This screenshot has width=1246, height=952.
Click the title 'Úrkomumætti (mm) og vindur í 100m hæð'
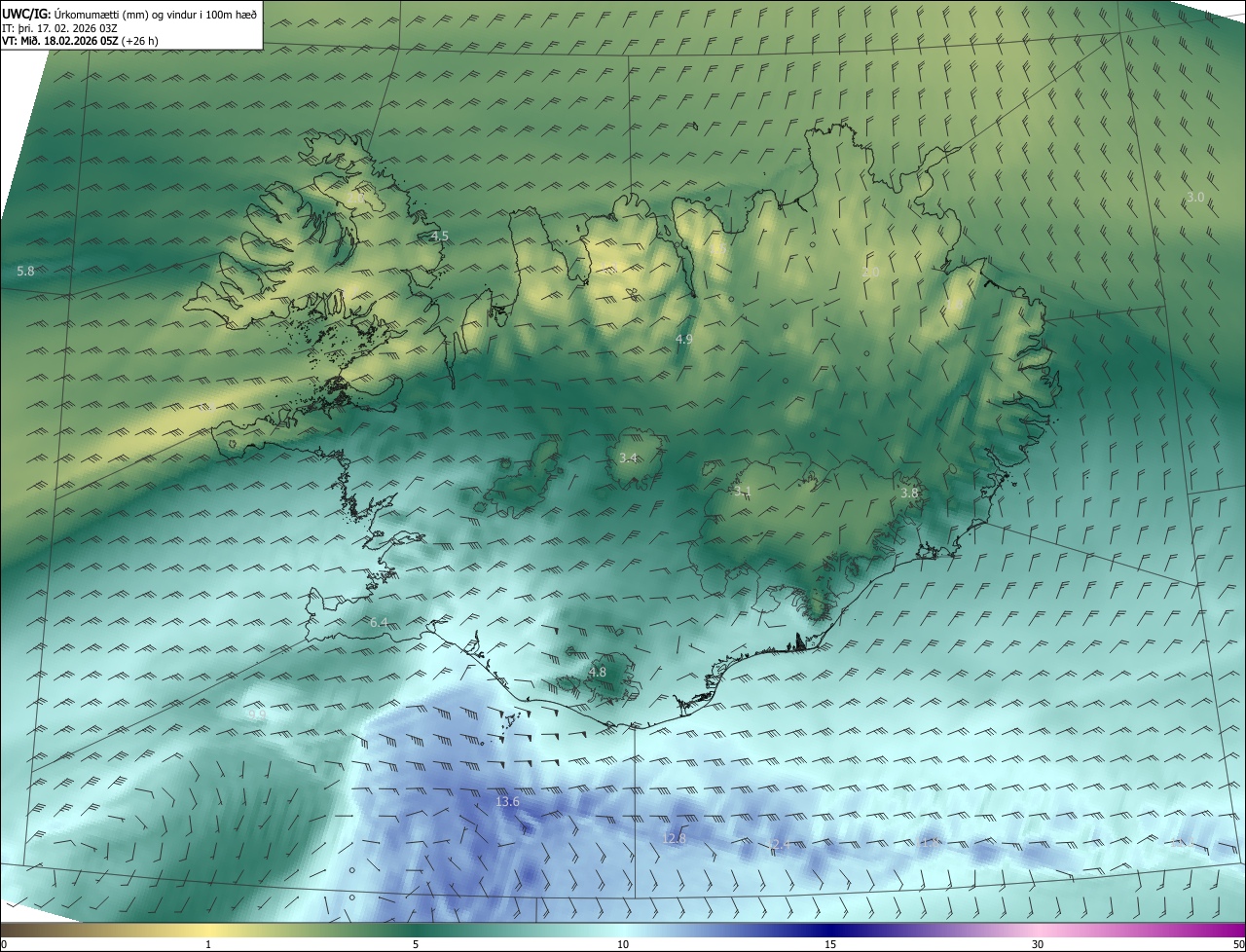[157, 13]
